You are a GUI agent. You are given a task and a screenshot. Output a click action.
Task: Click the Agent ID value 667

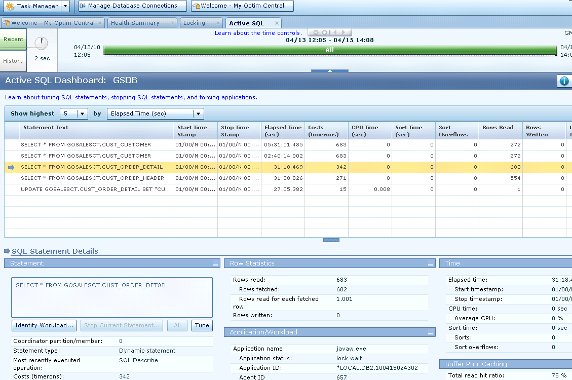click(342, 377)
